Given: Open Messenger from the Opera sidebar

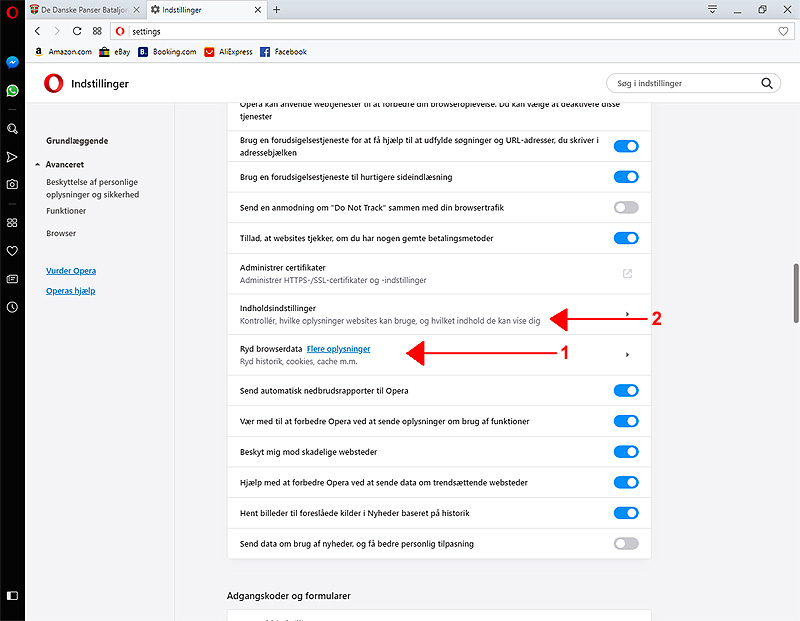Looking at the screenshot, I should 12,62.
